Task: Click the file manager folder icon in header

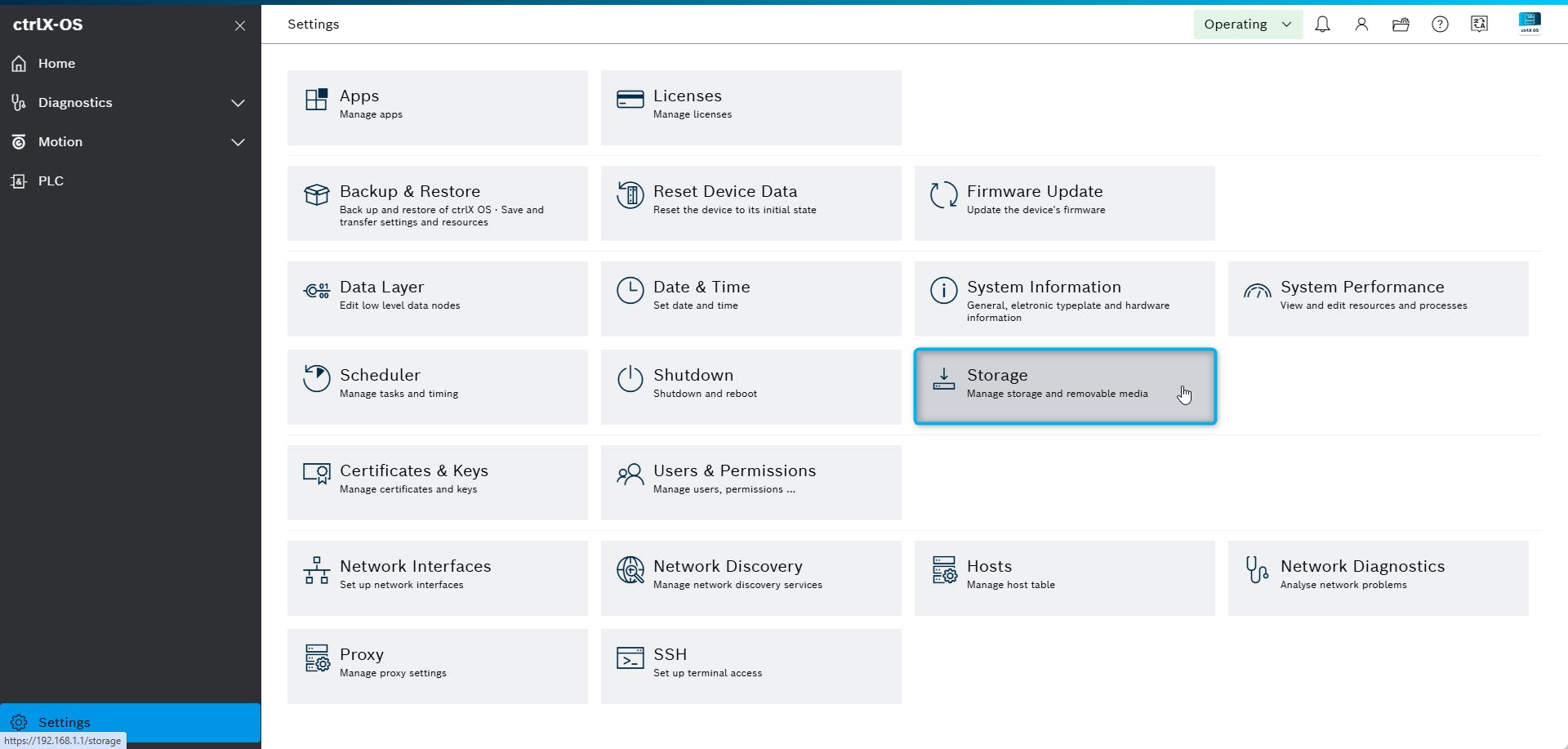Action: 1401,25
